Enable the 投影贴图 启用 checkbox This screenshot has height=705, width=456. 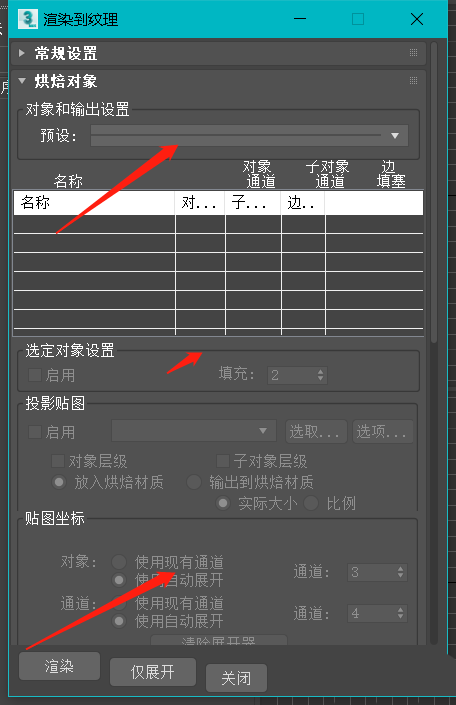point(35,432)
